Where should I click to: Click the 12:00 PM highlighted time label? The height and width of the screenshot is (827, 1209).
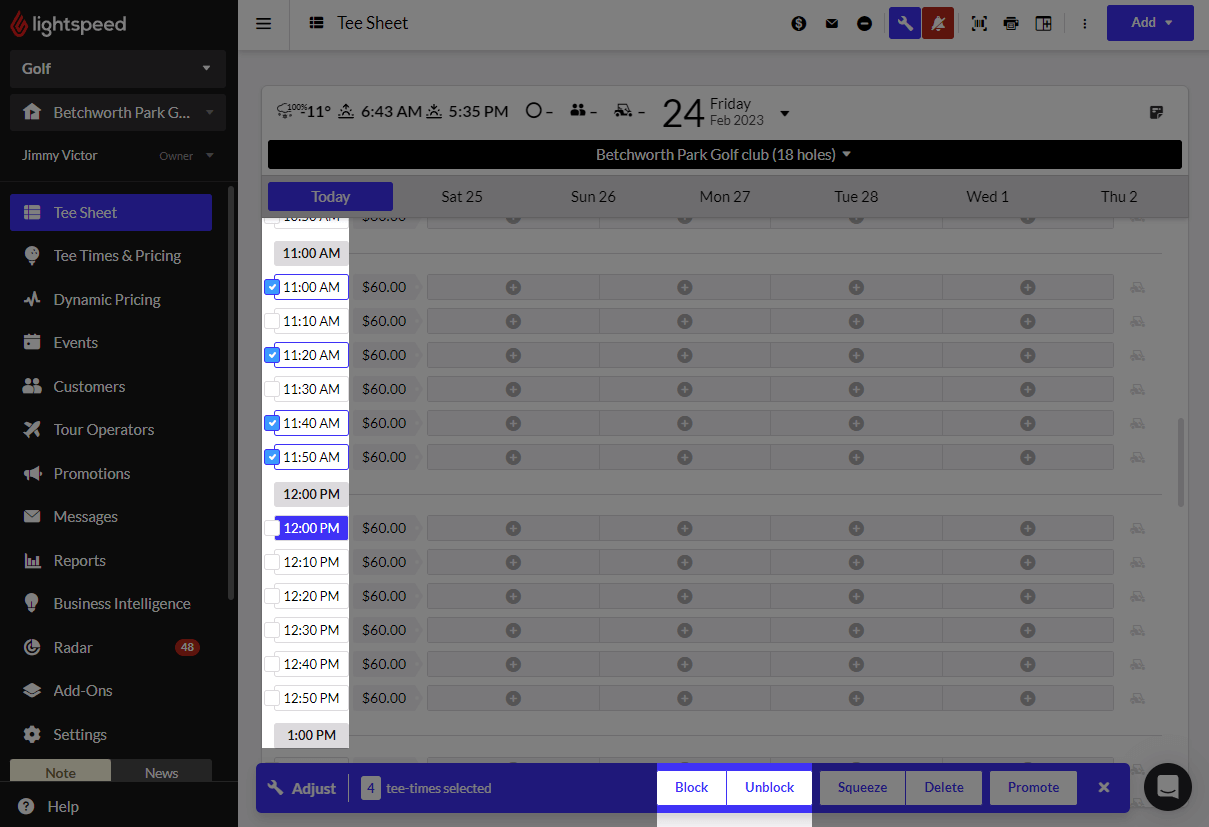pos(312,528)
